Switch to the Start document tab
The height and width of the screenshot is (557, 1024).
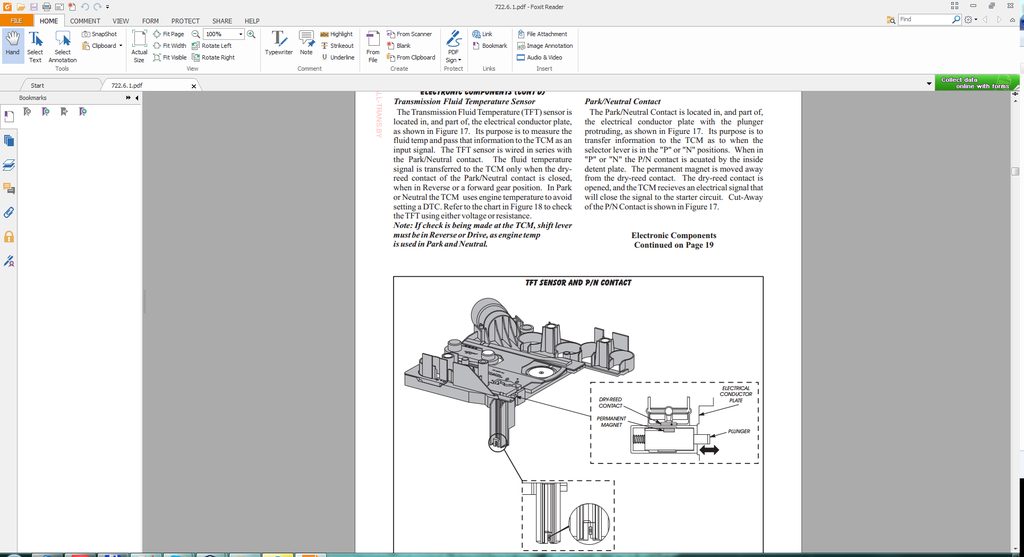tap(37, 86)
